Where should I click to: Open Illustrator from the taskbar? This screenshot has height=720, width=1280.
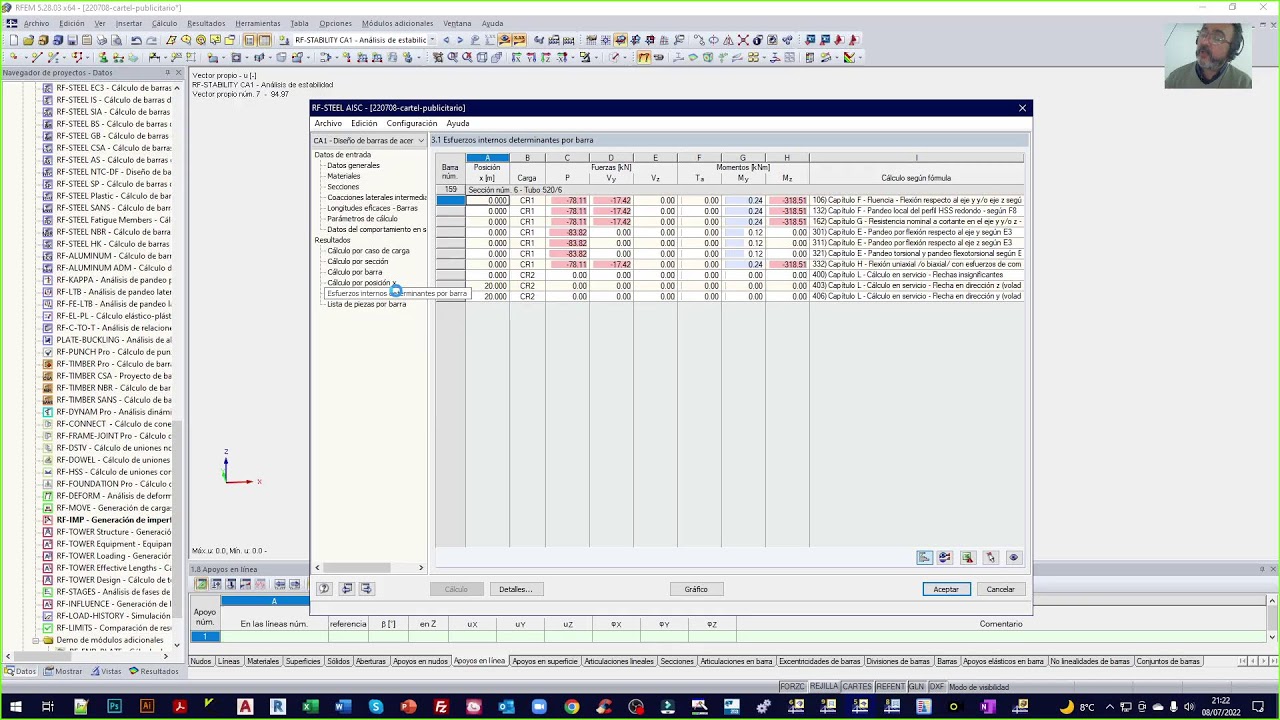click(147, 707)
